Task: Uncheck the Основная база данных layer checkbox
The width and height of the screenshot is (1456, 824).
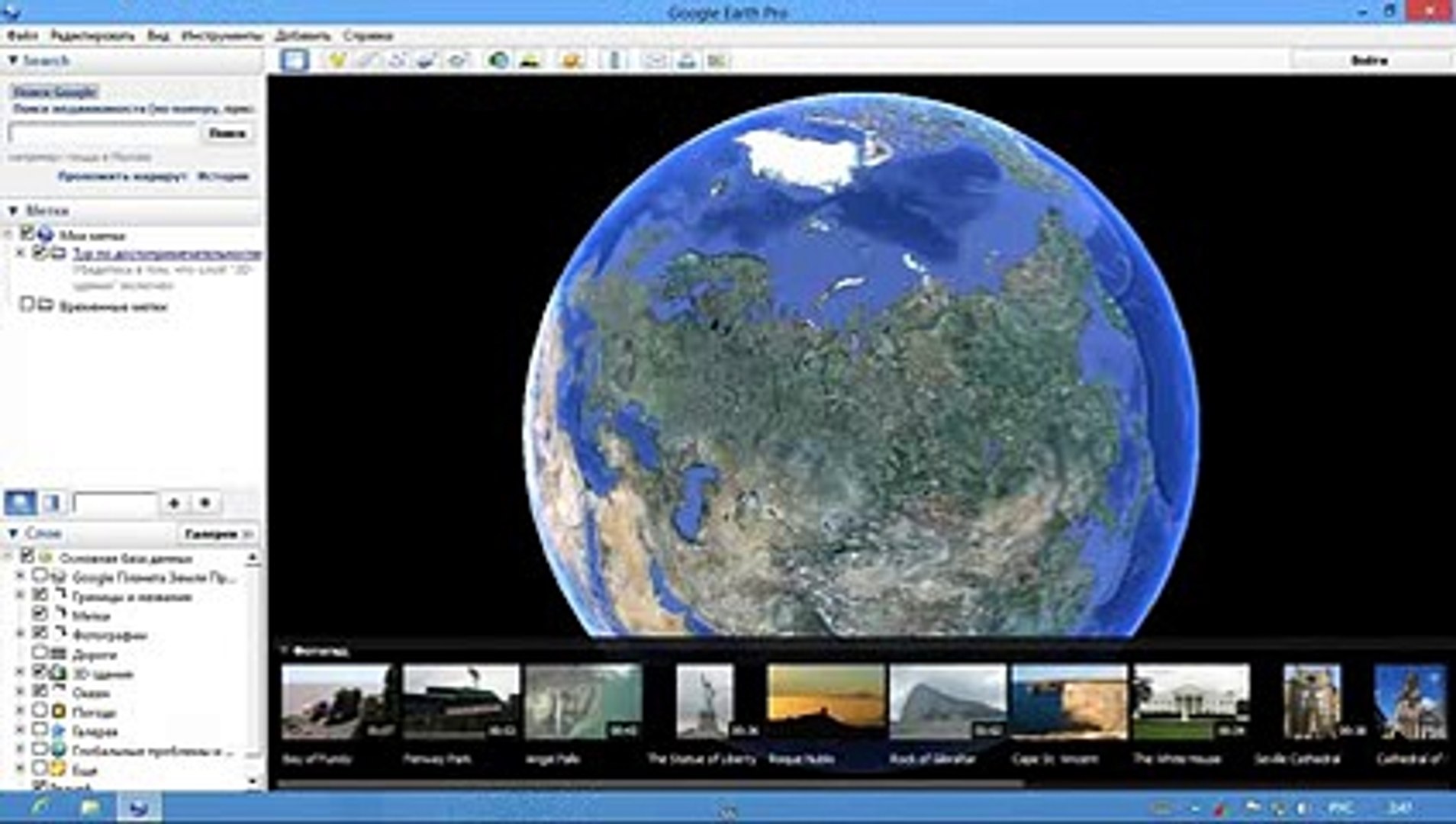Action: (x=27, y=556)
